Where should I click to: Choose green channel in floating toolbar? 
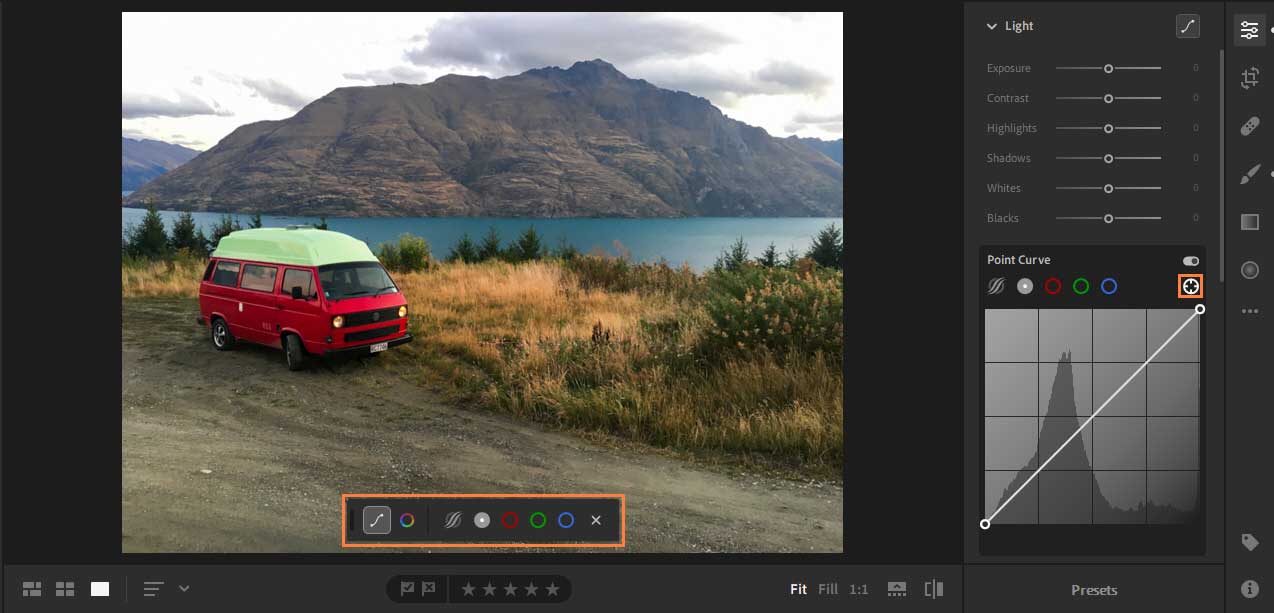[538, 520]
